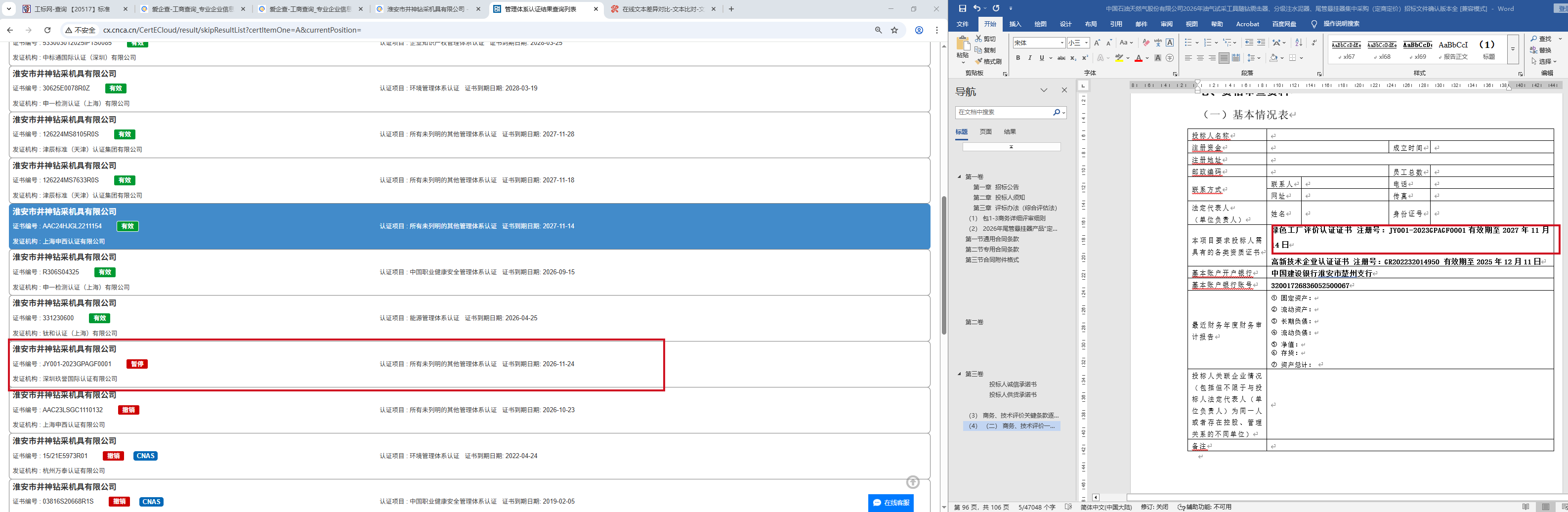Clear all formatting with the eraser icon
This screenshot has width=1568, height=512.
(x=1146, y=43)
